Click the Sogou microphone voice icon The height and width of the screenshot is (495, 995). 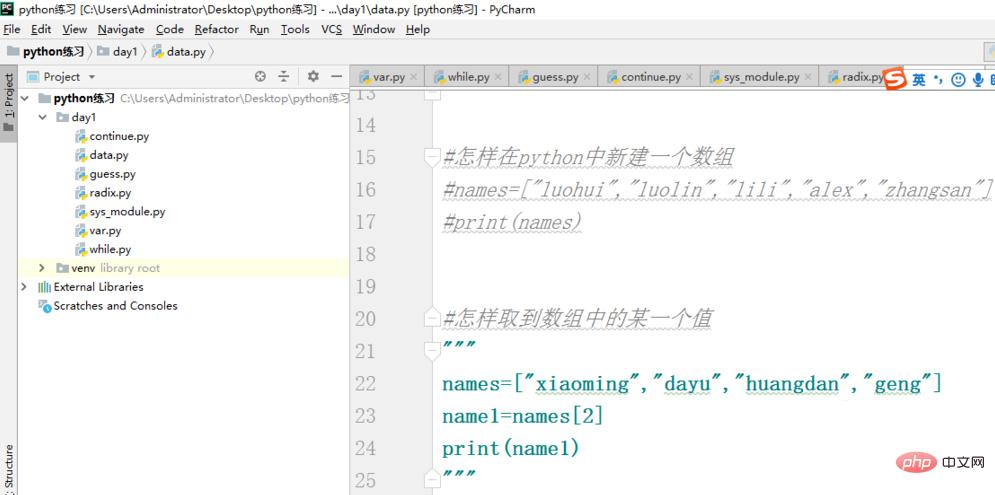coord(979,79)
